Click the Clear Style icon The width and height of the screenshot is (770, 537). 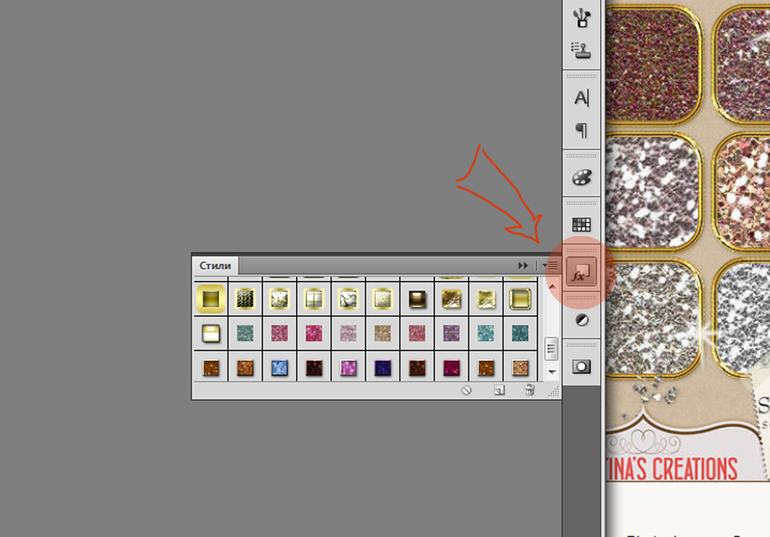[467, 390]
